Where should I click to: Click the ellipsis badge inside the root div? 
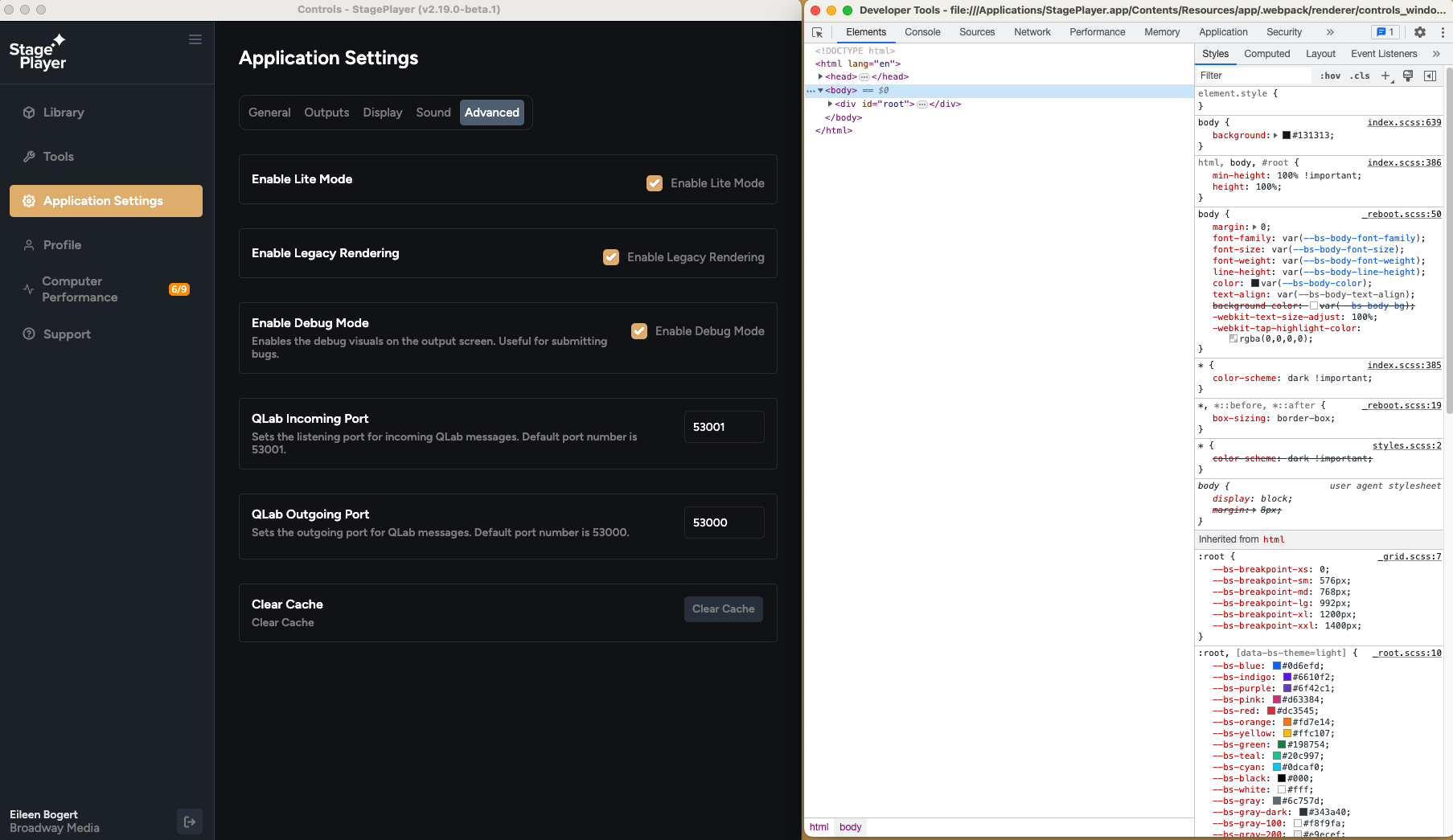(922, 104)
